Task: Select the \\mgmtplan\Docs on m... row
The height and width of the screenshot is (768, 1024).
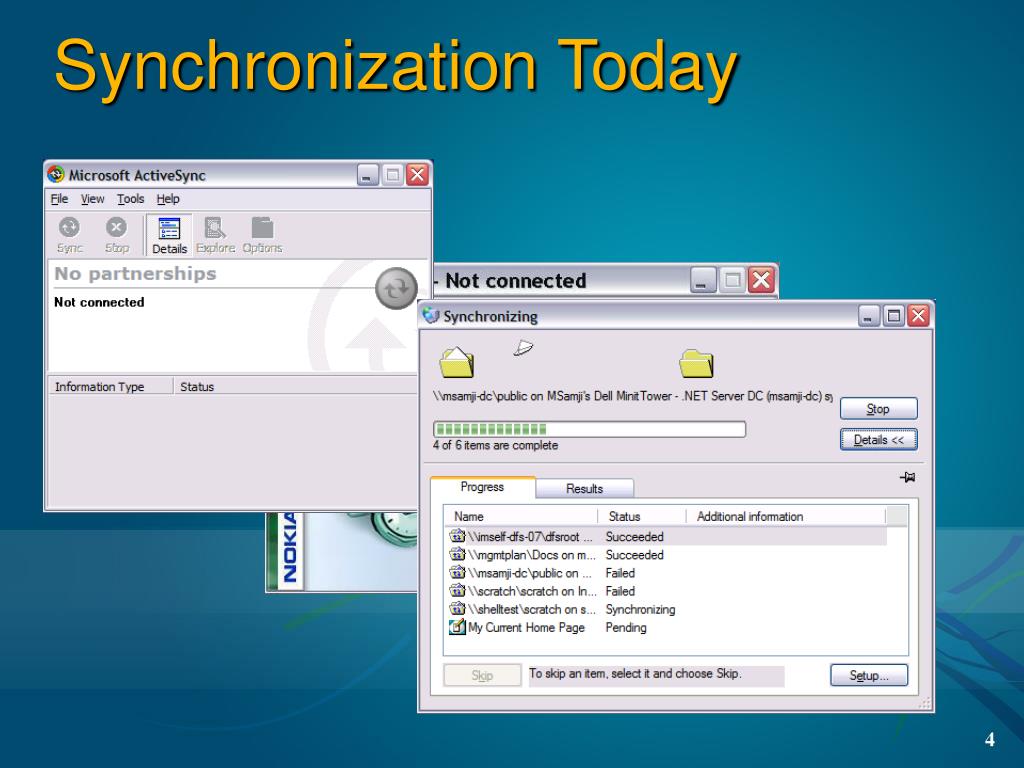Action: (666, 554)
